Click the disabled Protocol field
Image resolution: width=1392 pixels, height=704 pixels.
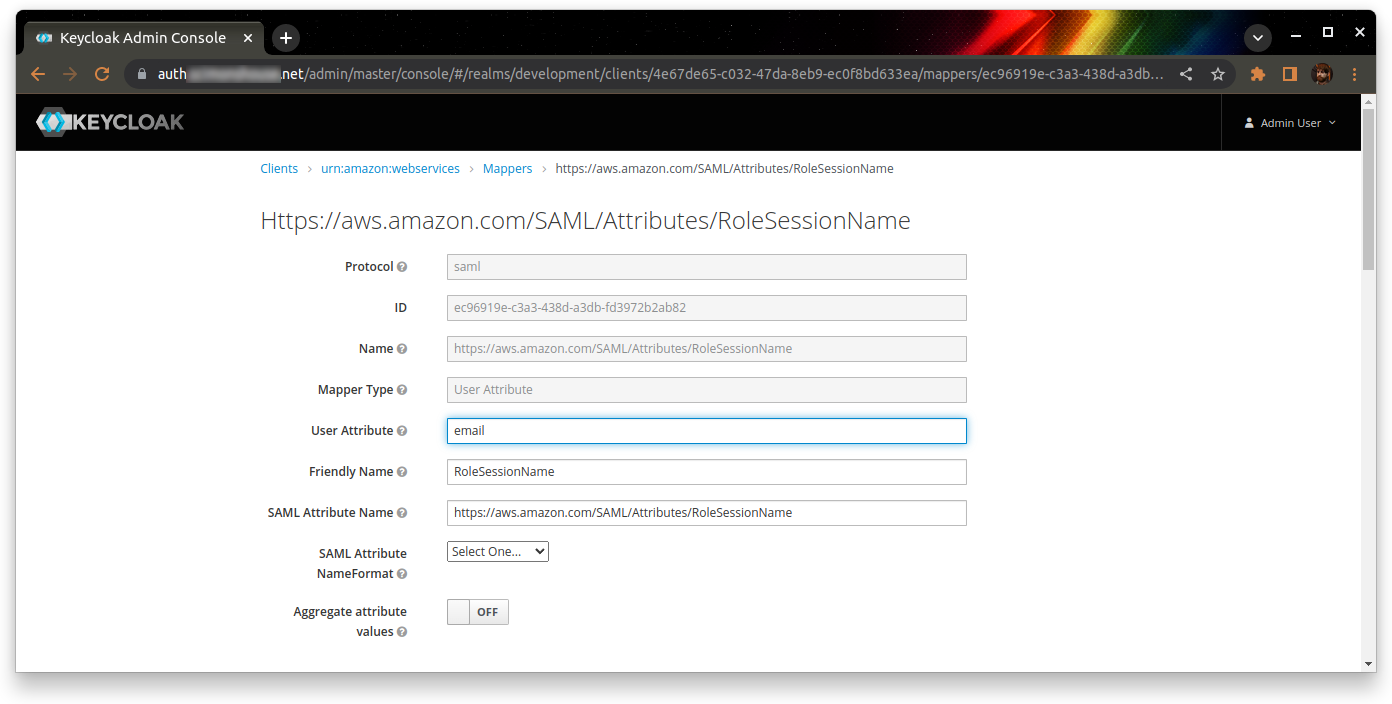(x=707, y=267)
